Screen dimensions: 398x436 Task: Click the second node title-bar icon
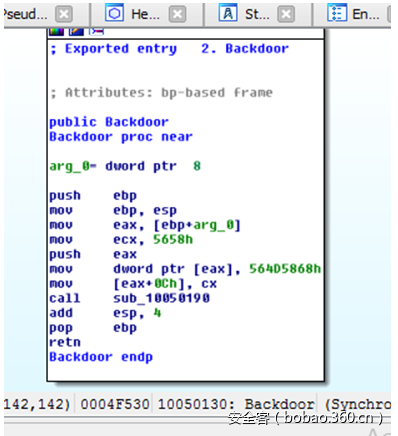tap(76, 32)
